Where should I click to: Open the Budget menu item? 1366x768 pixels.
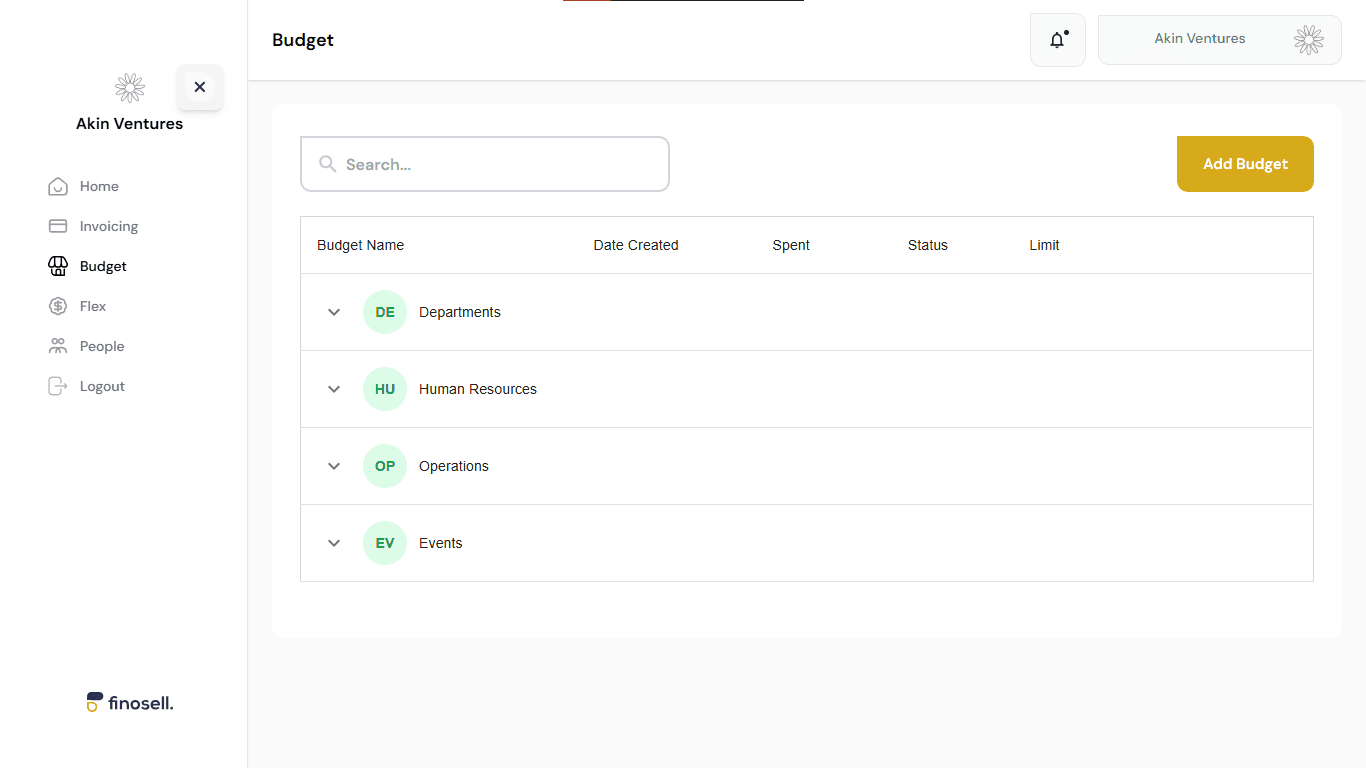coord(103,266)
